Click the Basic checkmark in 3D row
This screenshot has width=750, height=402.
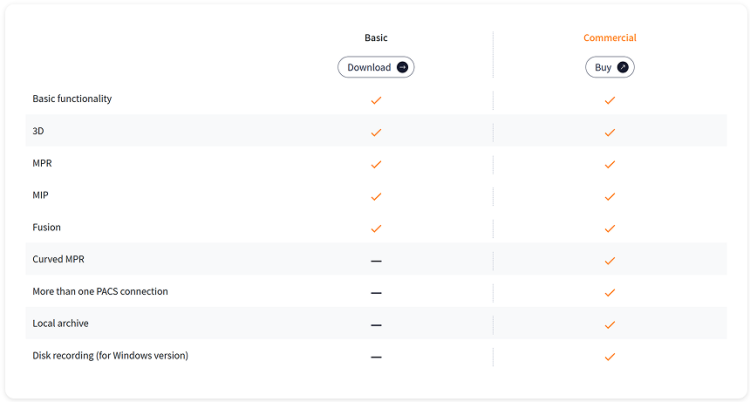point(376,133)
